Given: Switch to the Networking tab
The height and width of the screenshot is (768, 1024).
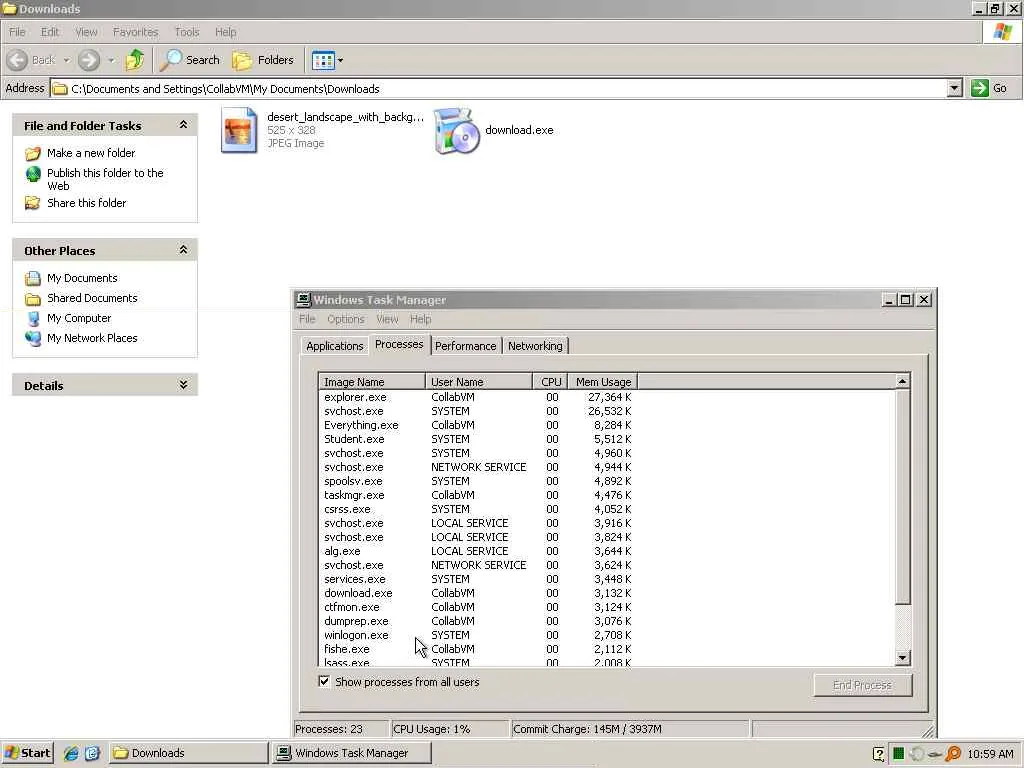Looking at the screenshot, I should (x=535, y=346).
